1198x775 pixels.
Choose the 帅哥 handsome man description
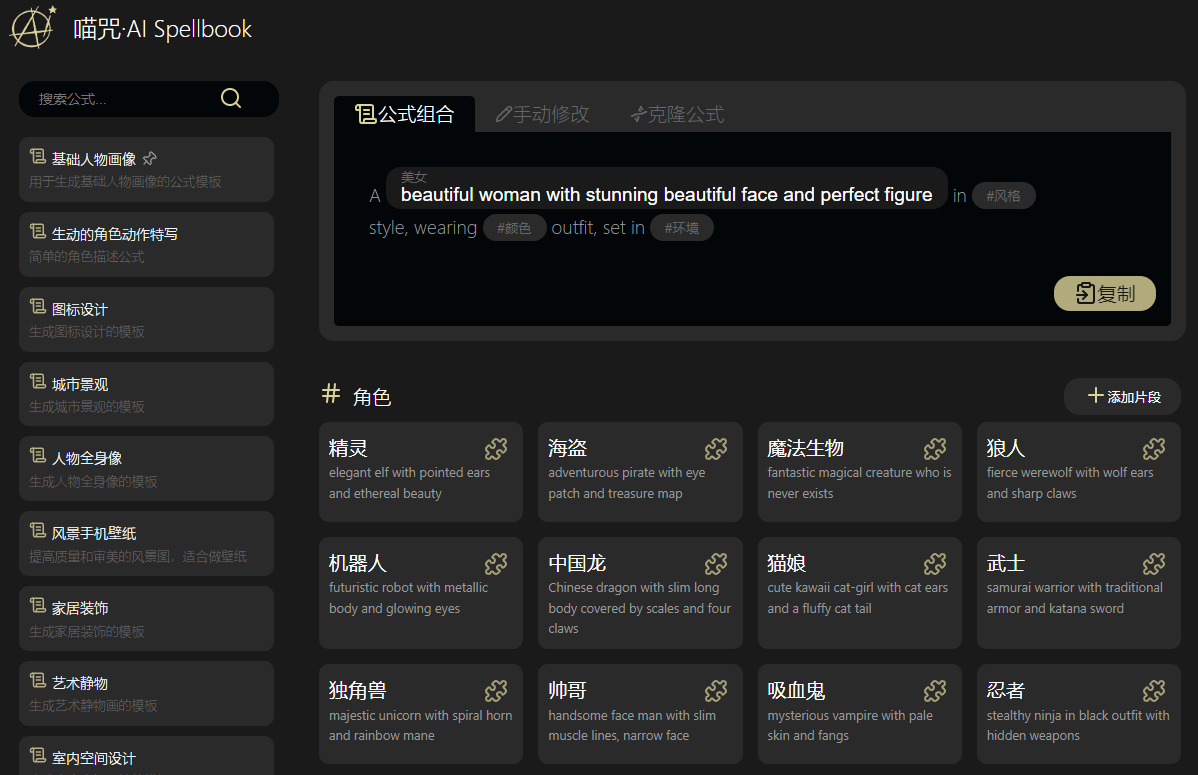(632, 725)
